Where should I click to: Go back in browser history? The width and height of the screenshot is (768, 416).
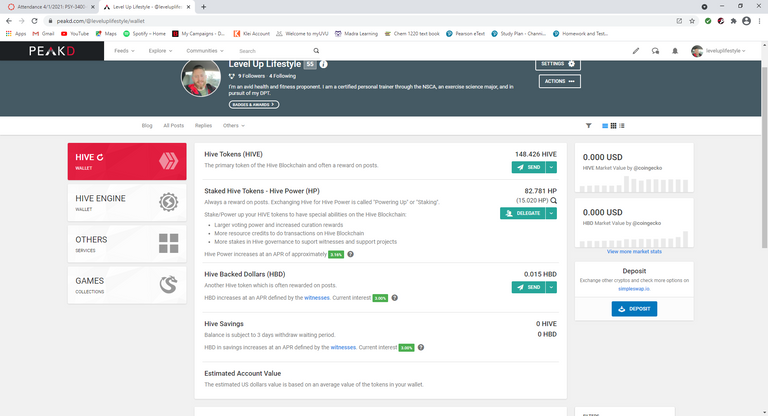[9, 21]
